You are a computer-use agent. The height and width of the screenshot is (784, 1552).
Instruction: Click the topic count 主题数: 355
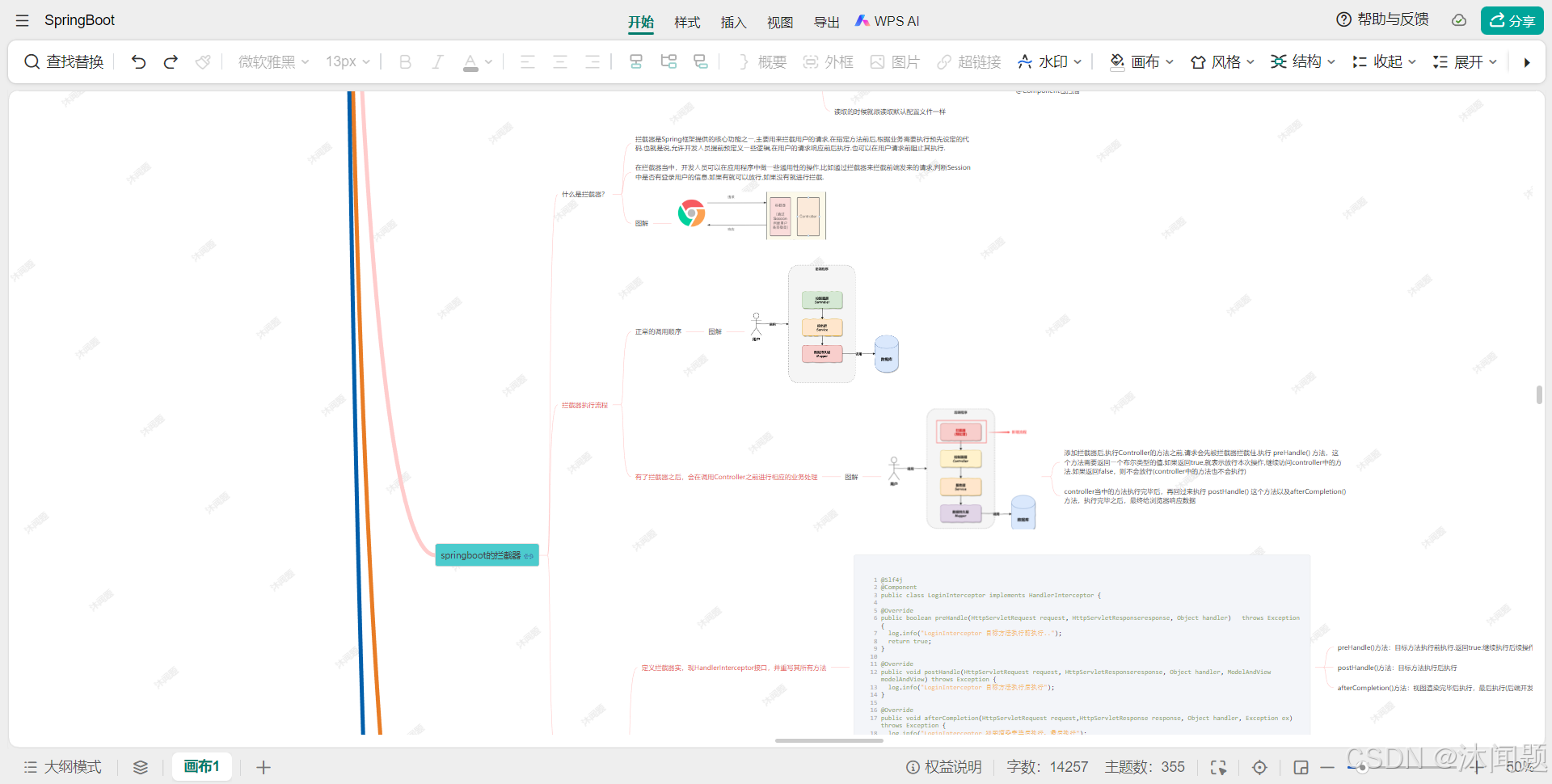tap(1145, 767)
